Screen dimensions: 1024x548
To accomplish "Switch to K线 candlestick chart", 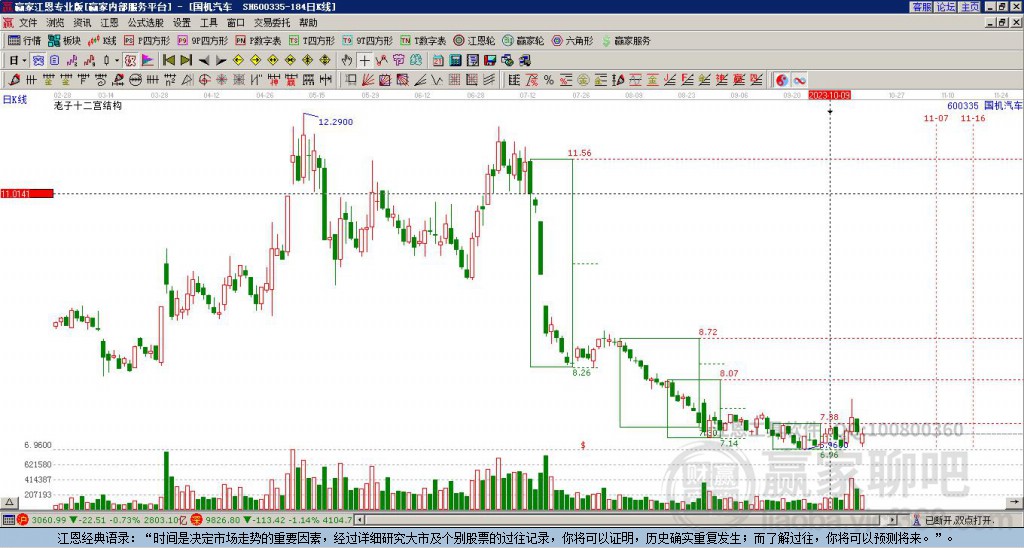I will point(101,40).
